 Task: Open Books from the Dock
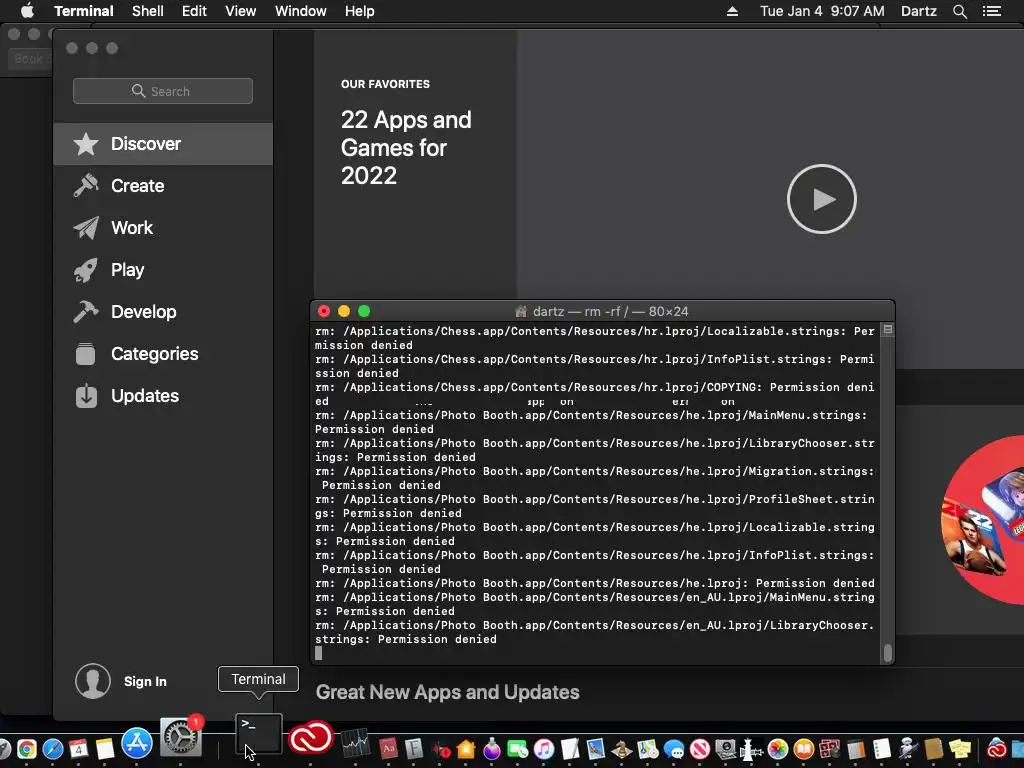coord(804,749)
